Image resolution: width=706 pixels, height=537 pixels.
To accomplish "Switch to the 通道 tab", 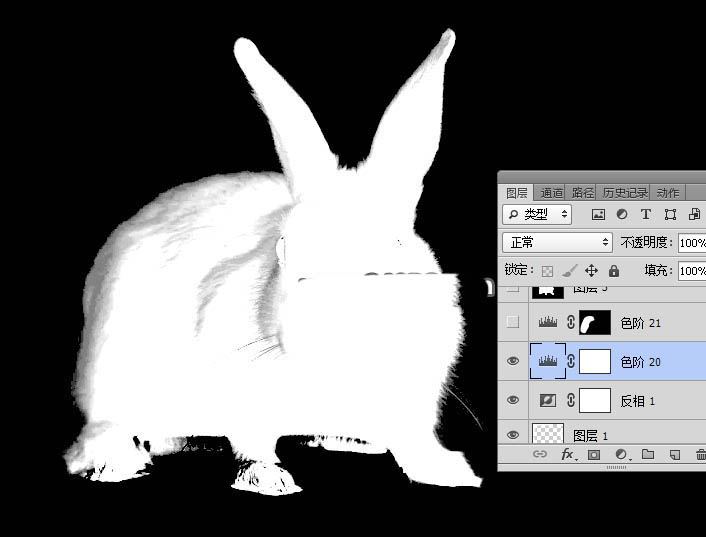I will (551, 192).
